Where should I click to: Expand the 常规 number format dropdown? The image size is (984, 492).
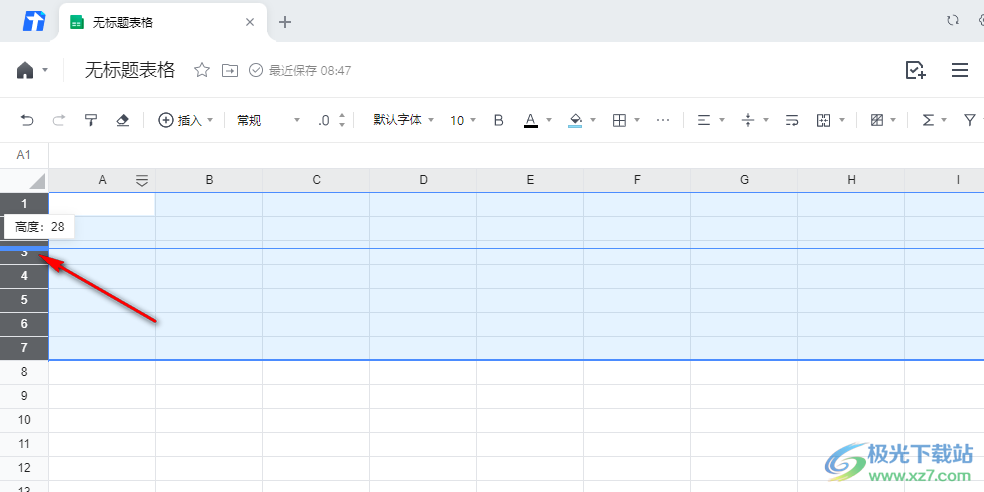point(267,120)
